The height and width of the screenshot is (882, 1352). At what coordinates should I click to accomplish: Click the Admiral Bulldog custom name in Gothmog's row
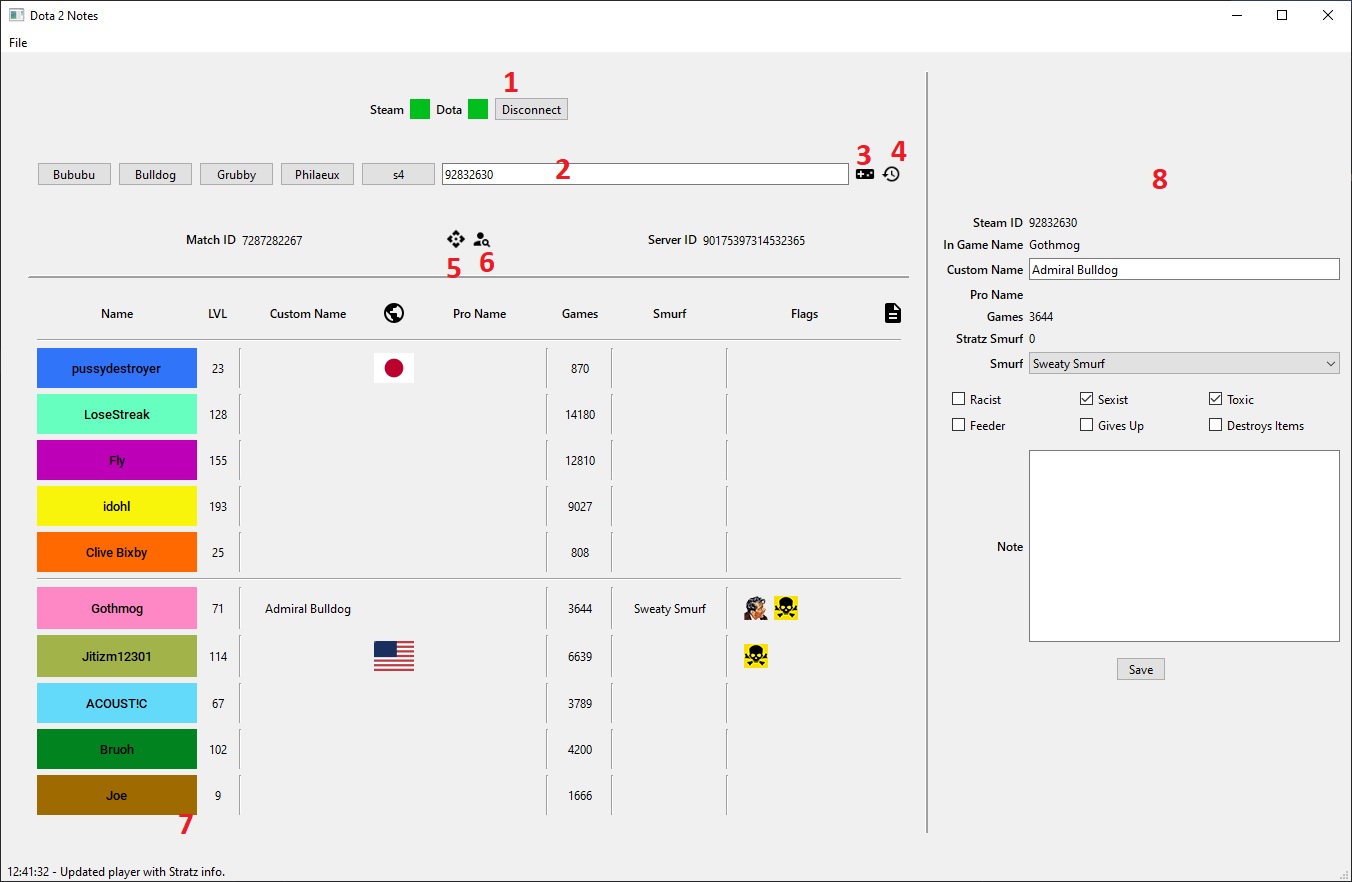[x=308, y=608]
